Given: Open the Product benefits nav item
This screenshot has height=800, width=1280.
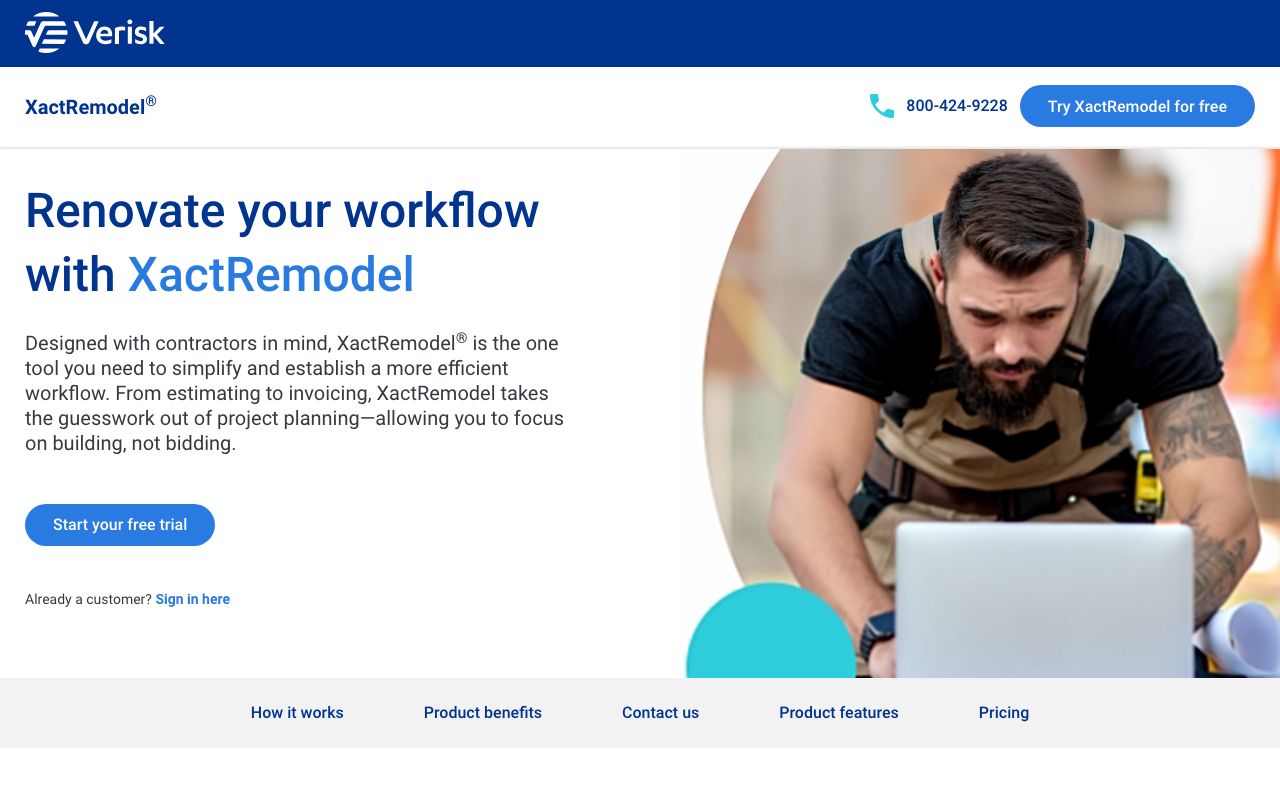Looking at the screenshot, I should click(x=482, y=713).
